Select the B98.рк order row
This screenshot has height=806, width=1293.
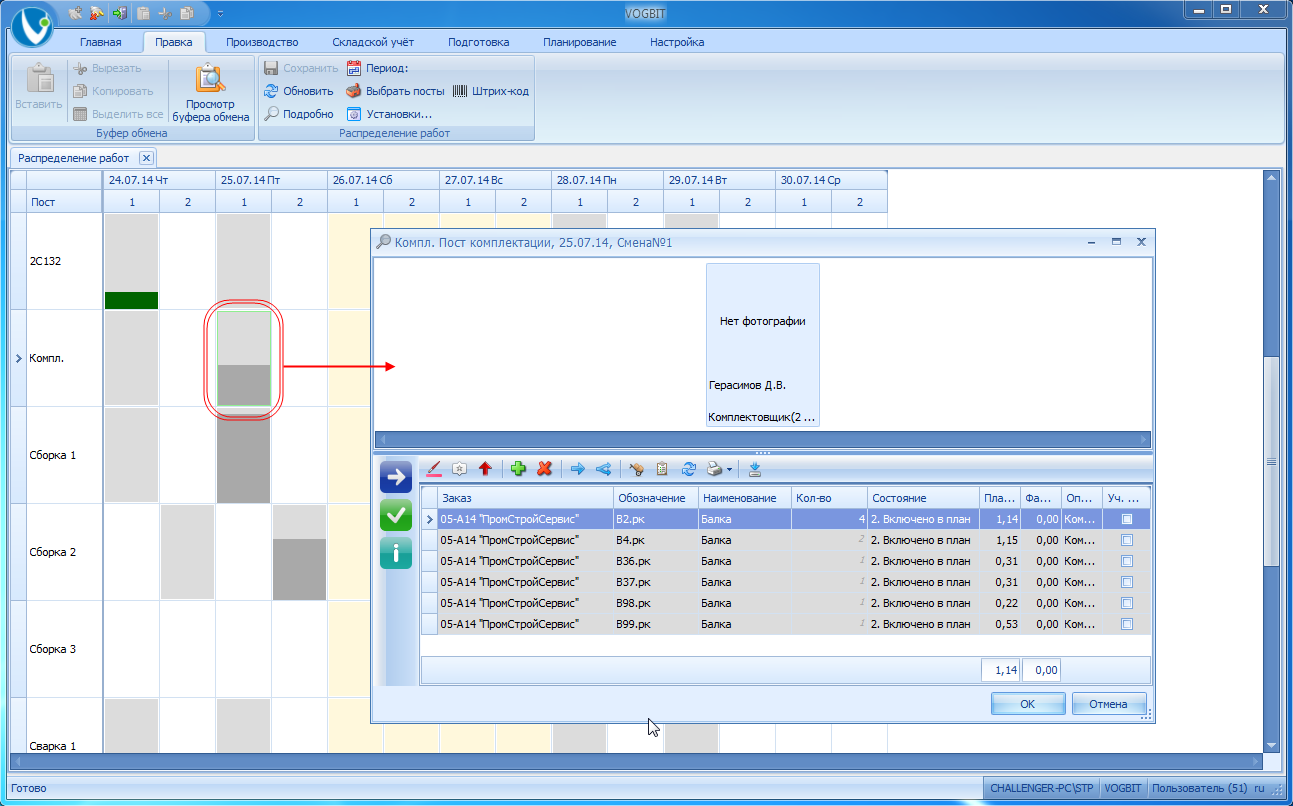point(785,603)
